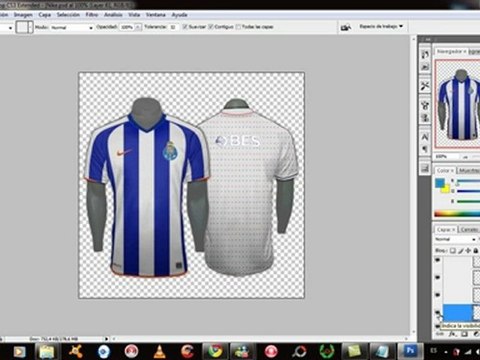This screenshot has height=360, width=480.
Task: Toggle lock position move icon
Action: (468, 250)
